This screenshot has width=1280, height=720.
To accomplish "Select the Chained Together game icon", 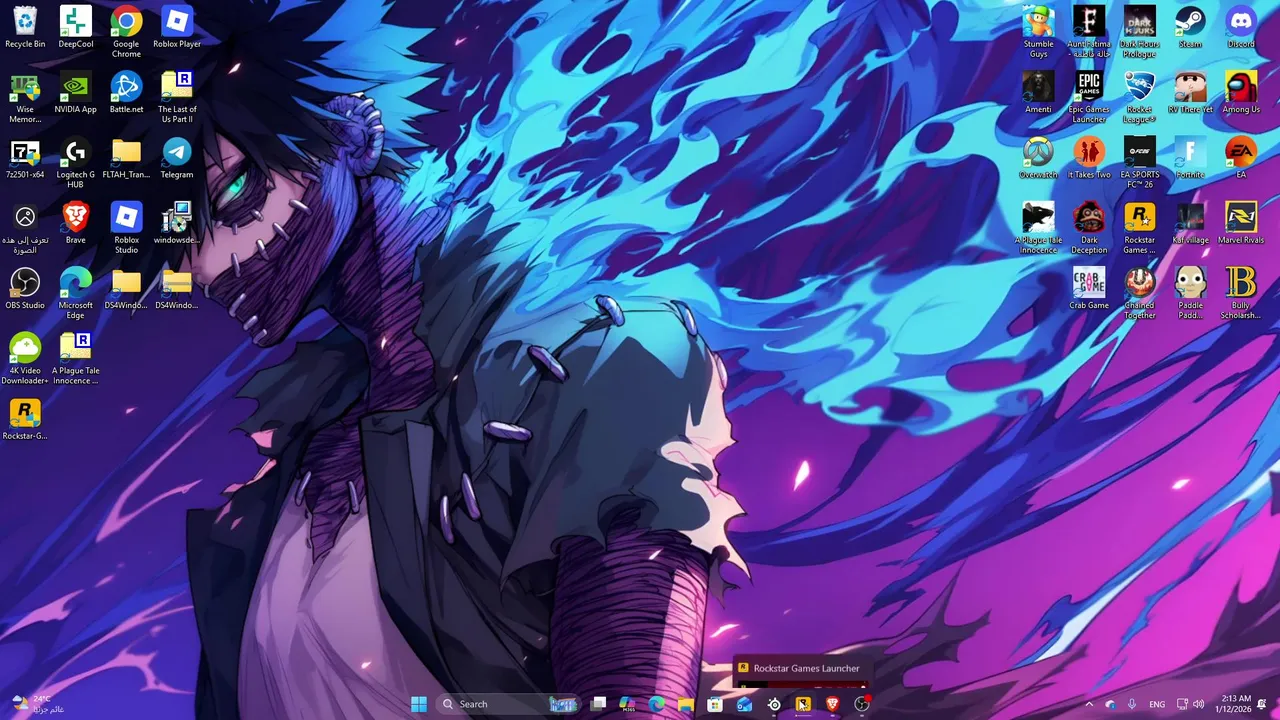I will [1139, 293].
